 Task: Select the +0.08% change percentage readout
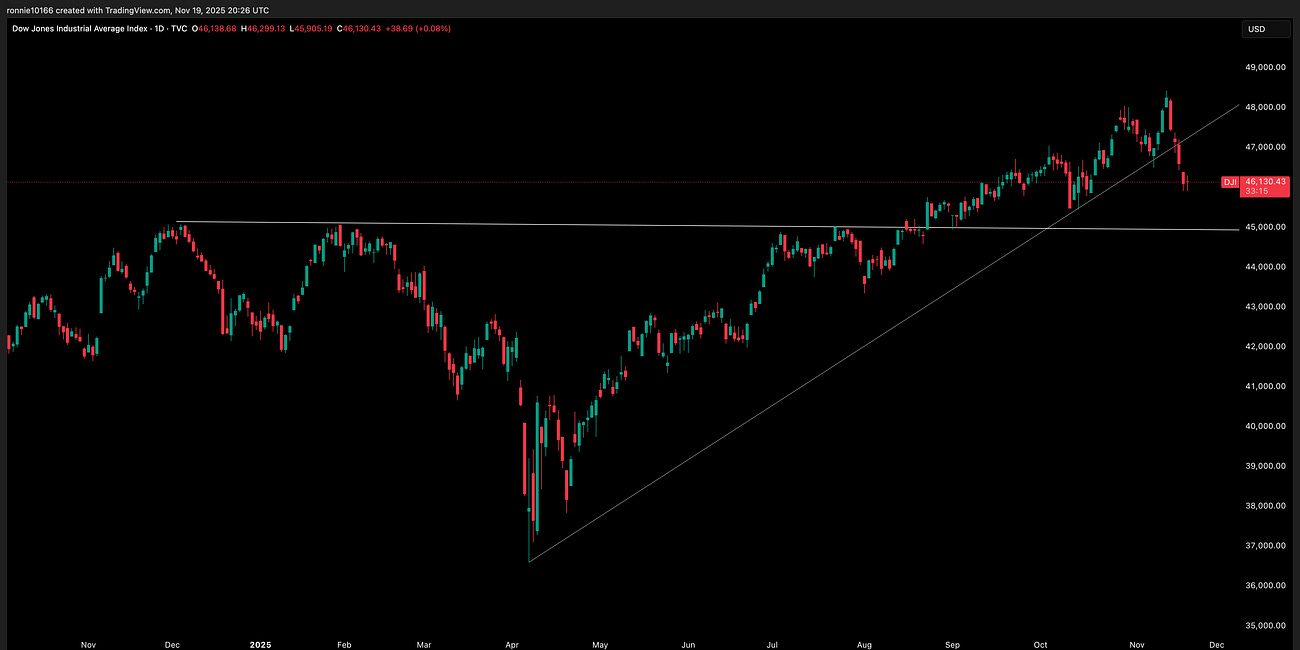tap(432, 29)
